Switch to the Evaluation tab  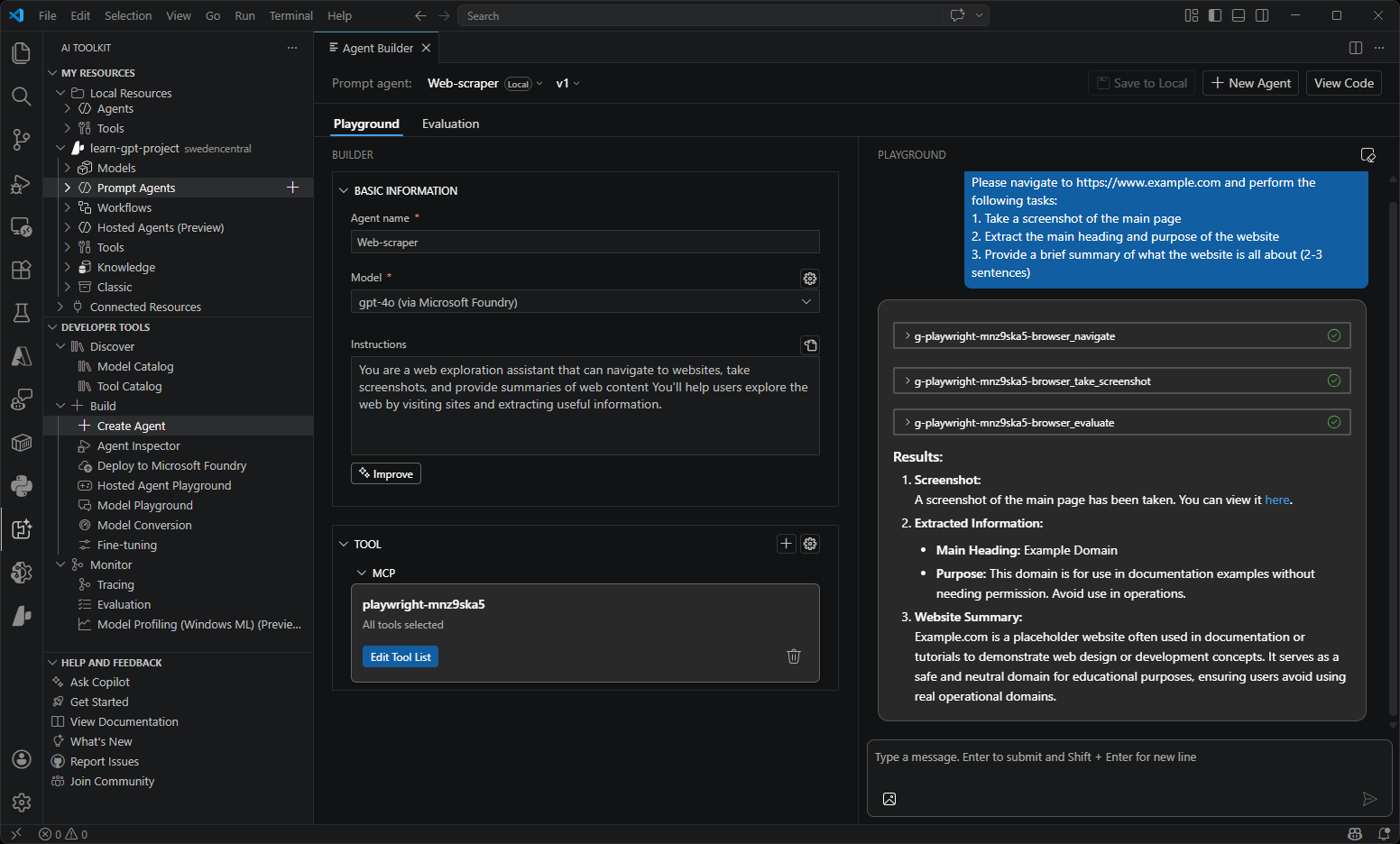(450, 124)
